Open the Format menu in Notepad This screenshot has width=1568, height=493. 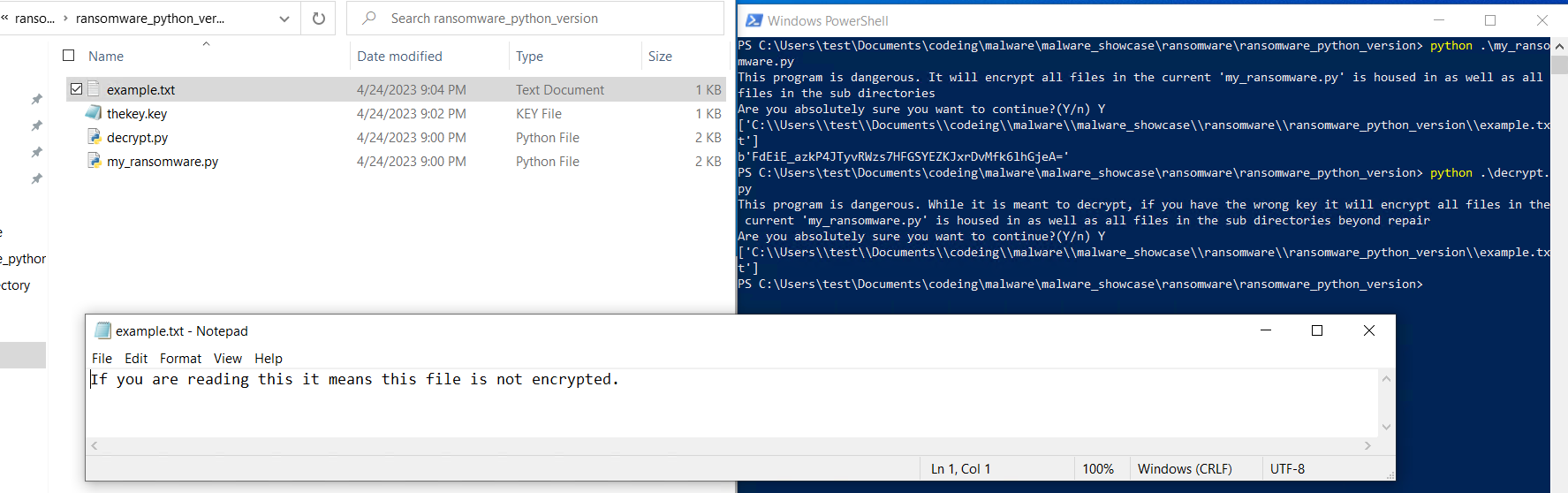180,358
